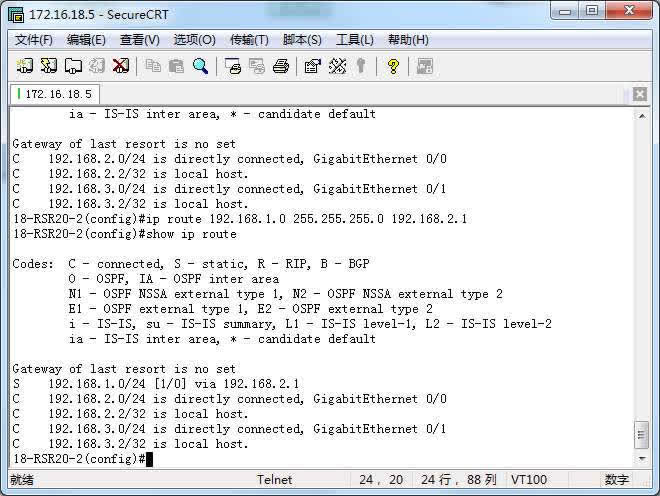Open the 编辑(E) menu
Screen dimensions: 660x496
tap(86, 40)
